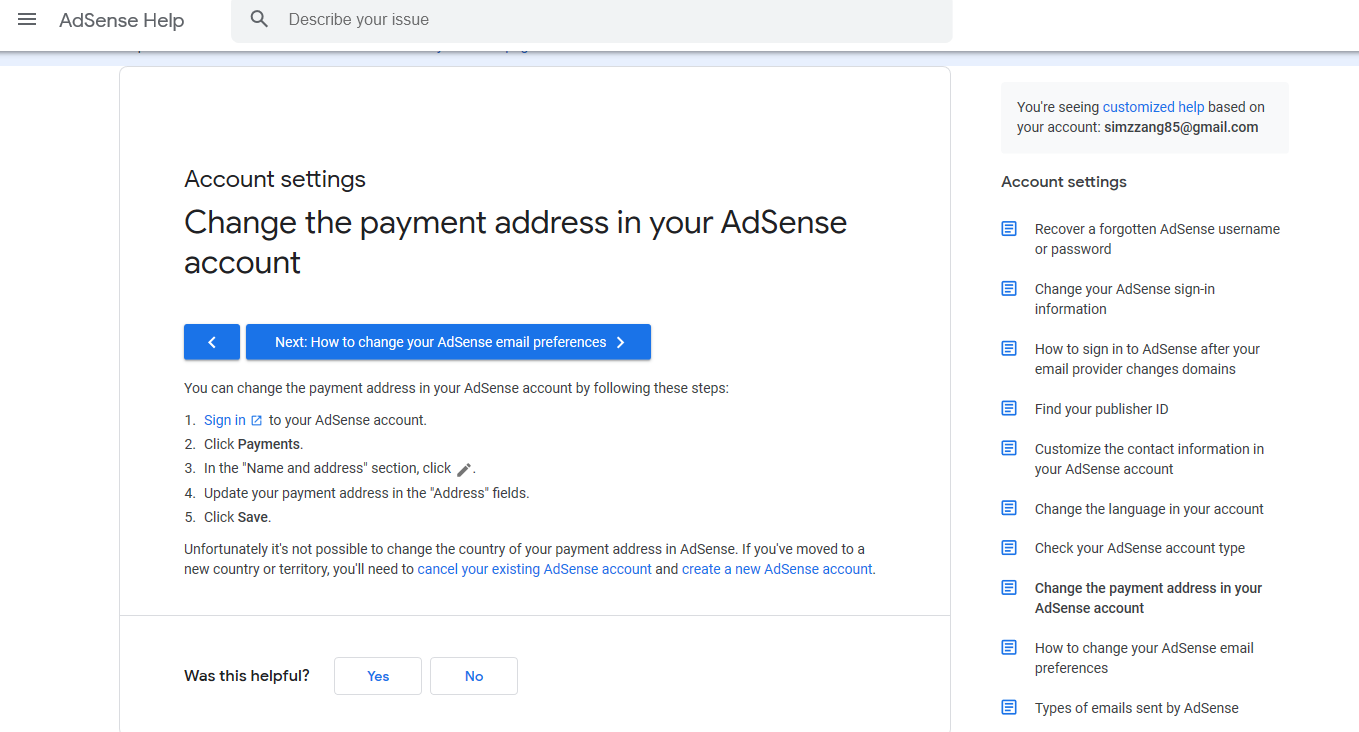Open create a new AdSense account link
The width and height of the screenshot is (1359, 732).
tap(777, 569)
